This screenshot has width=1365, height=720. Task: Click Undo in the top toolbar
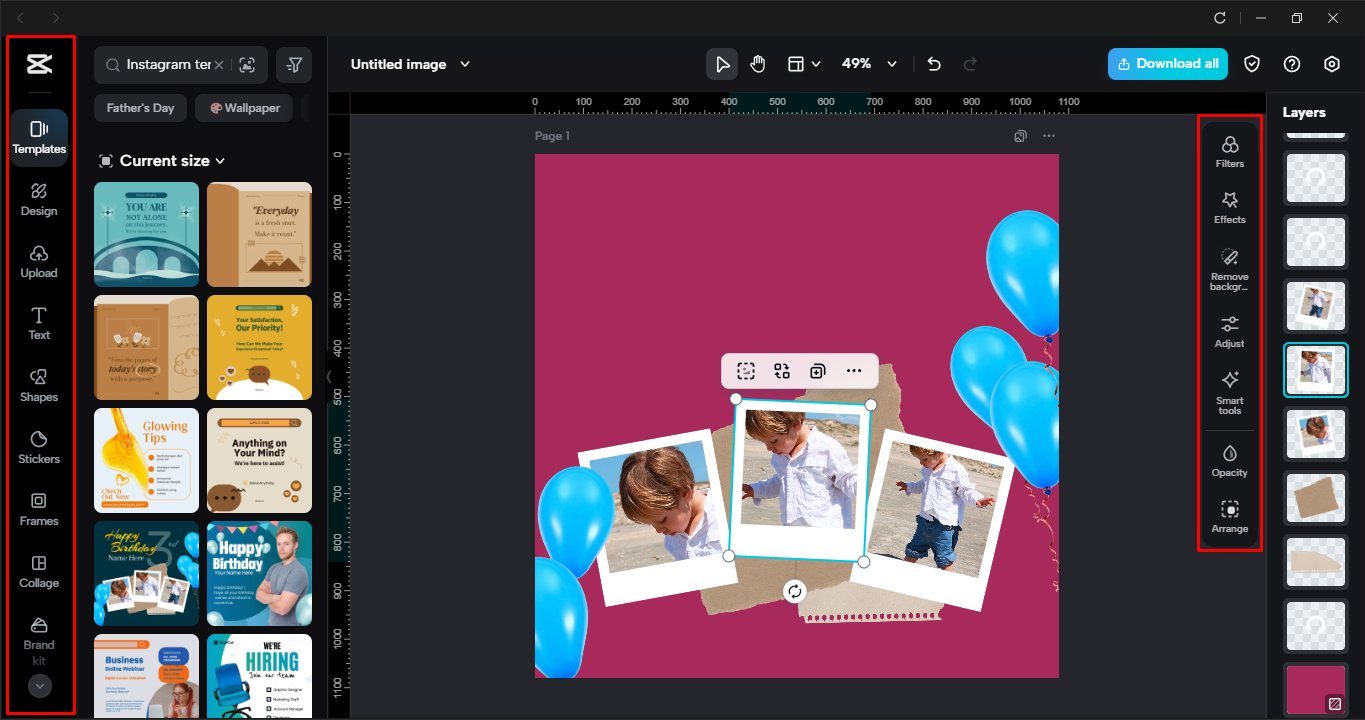pos(933,63)
